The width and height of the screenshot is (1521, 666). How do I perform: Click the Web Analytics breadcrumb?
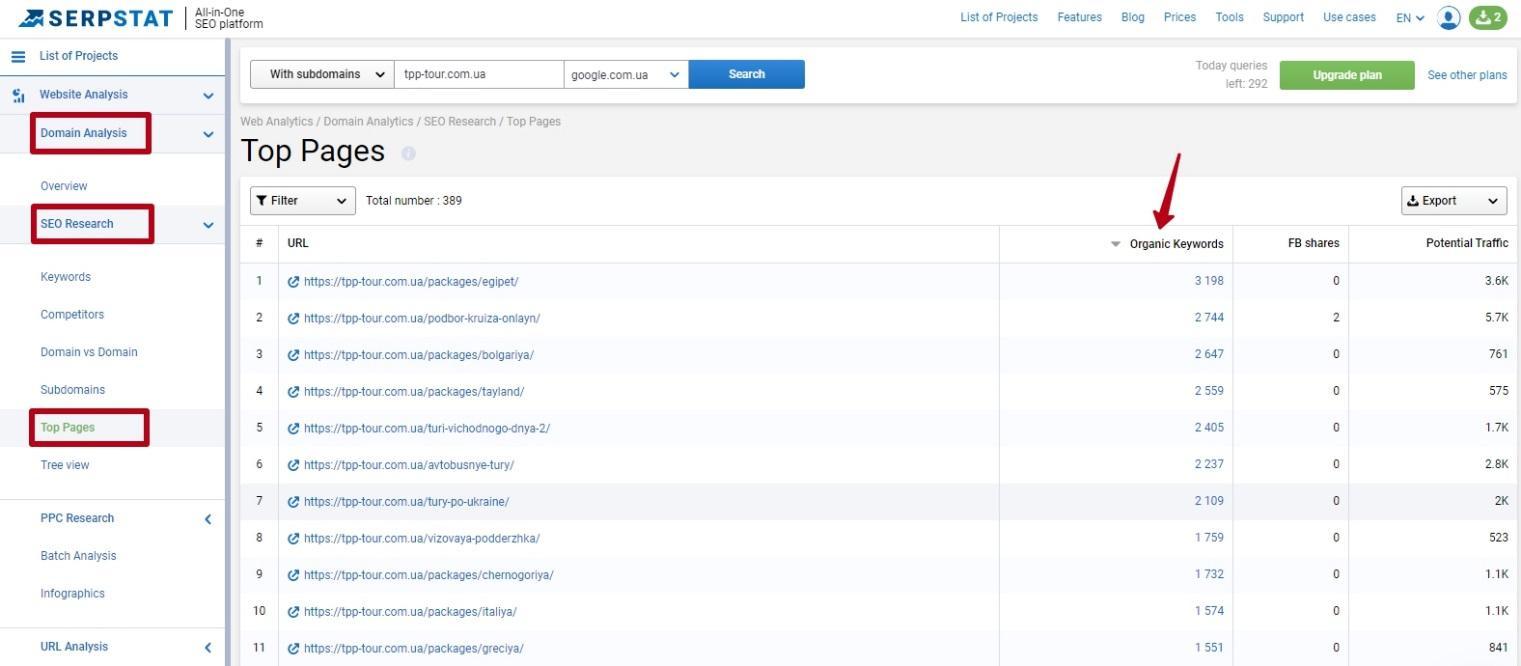277,121
